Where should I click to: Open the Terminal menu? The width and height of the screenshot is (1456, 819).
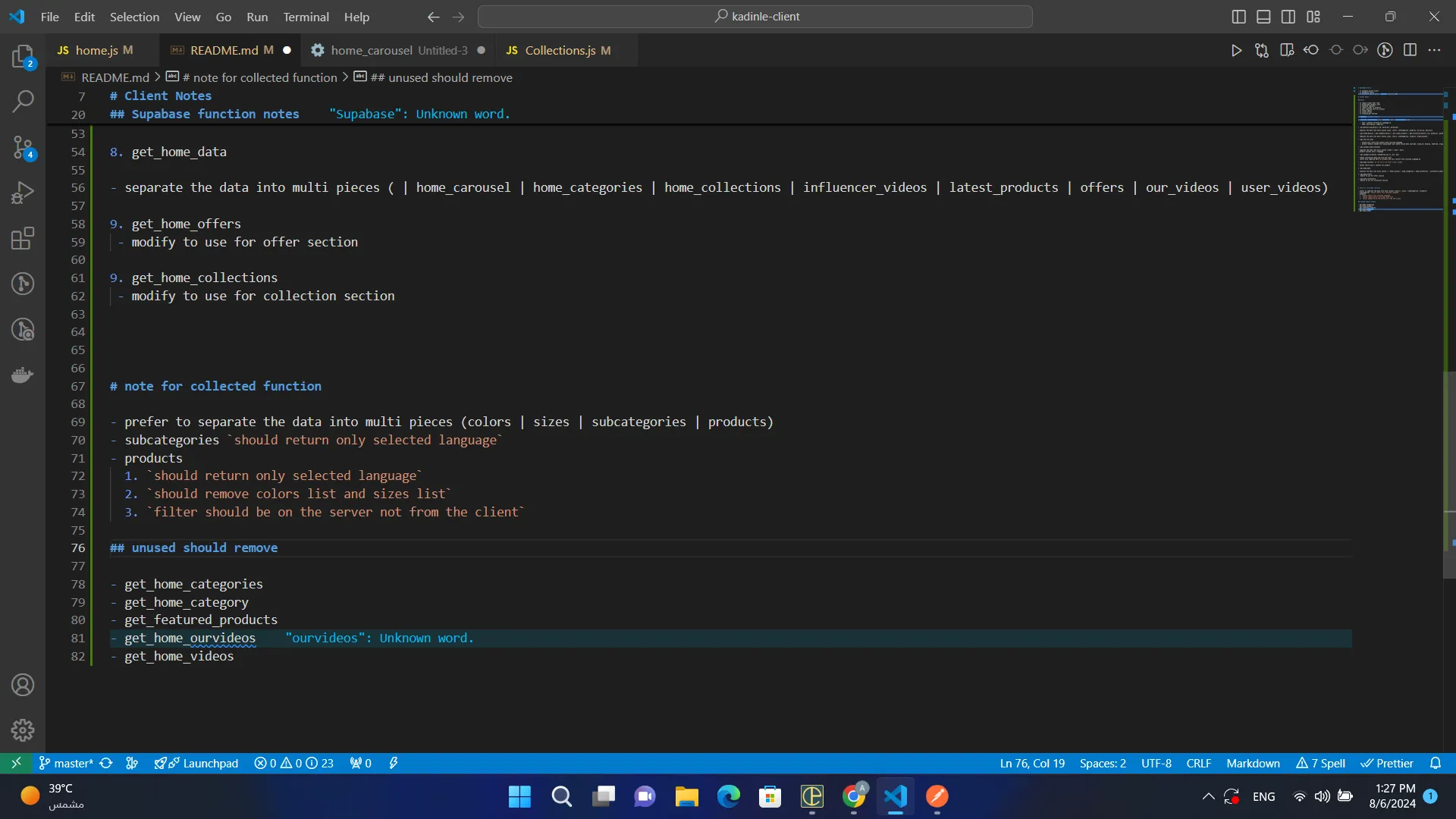pos(306,17)
